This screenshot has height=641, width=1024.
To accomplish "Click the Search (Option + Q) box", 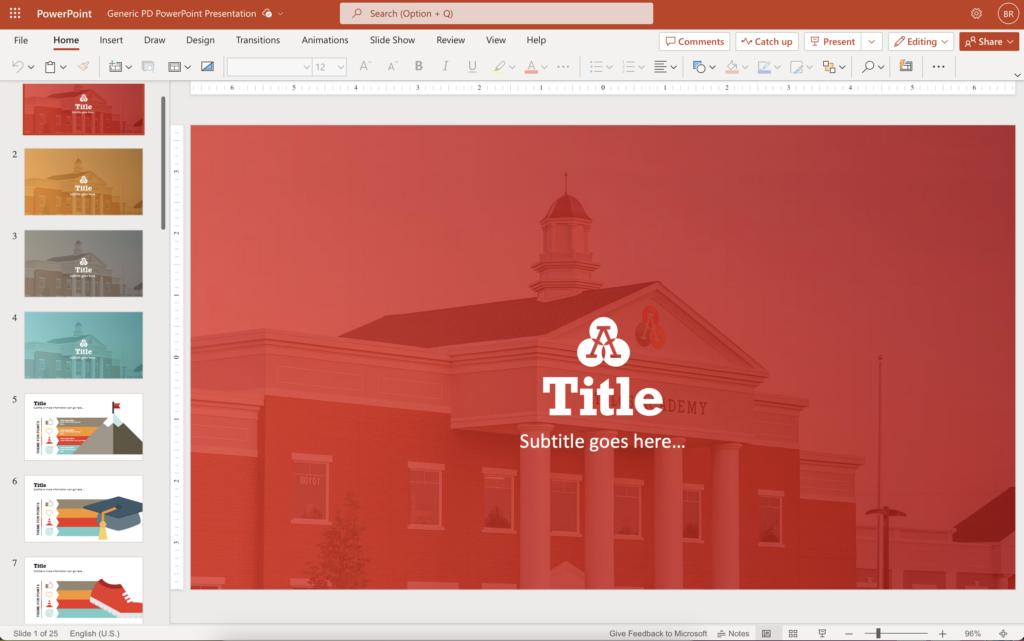I will point(496,13).
